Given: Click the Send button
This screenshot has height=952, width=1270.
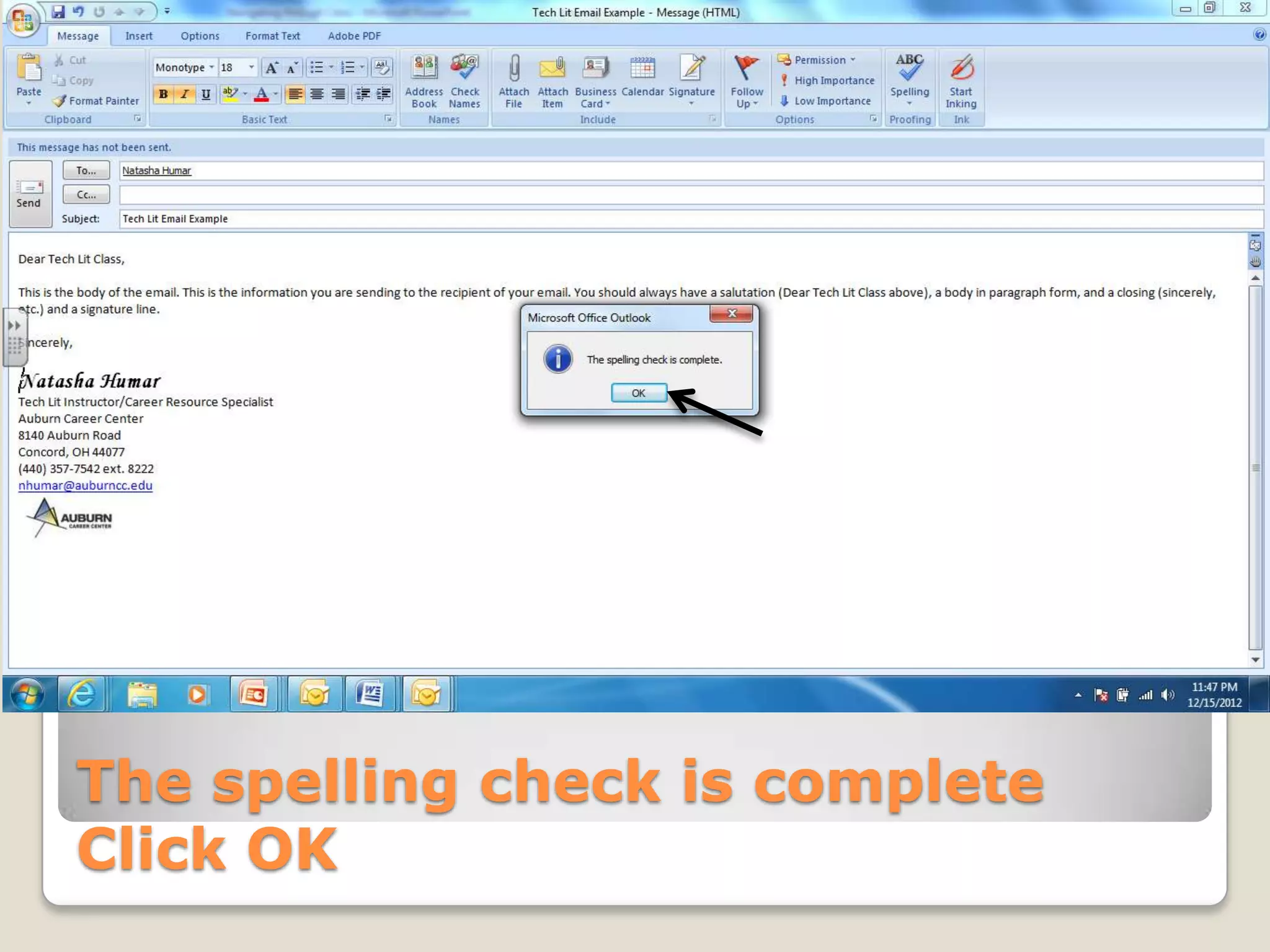Looking at the screenshot, I should pos(29,194).
